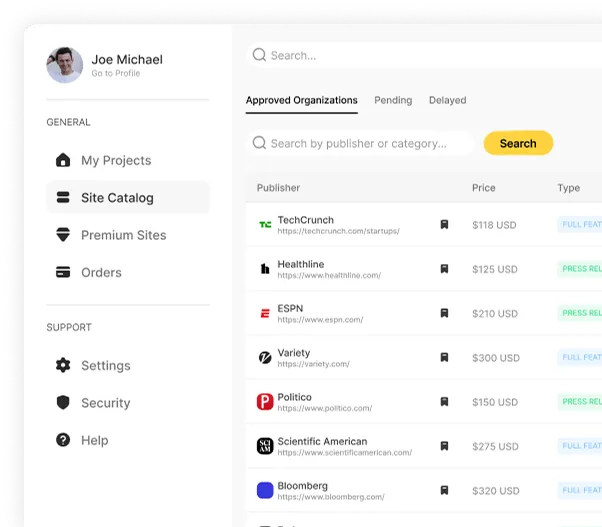602x527 pixels.
Task: Click the Settings gear icon
Action: tap(63, 365)
